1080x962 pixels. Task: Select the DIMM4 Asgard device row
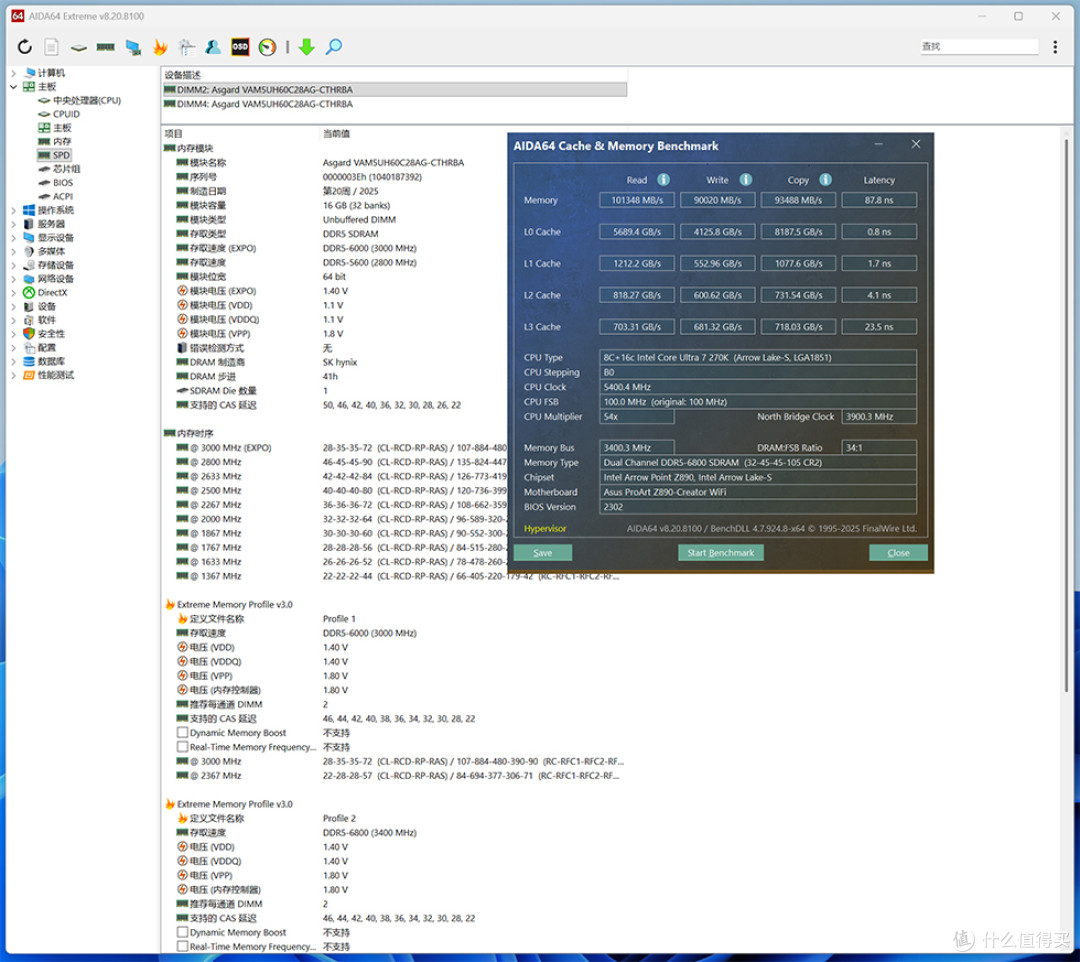[395, 104]
